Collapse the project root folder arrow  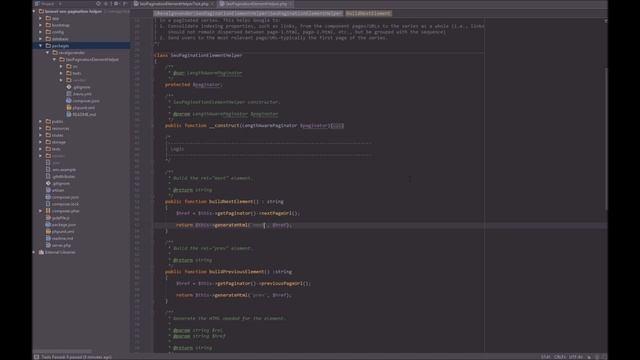pyautogui.click(x=34, y=11)
